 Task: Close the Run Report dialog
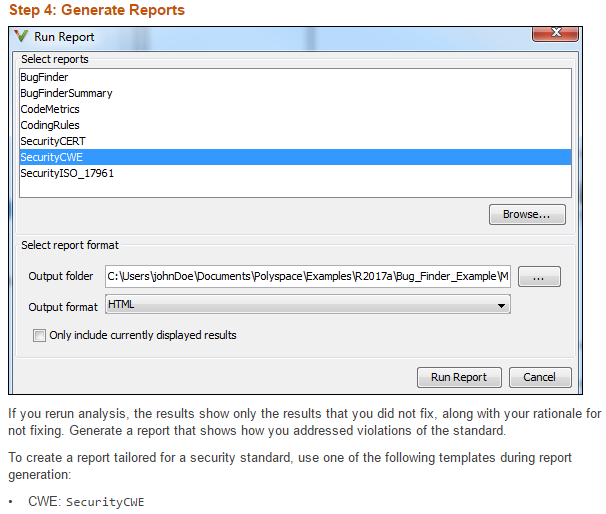point(555,34)
